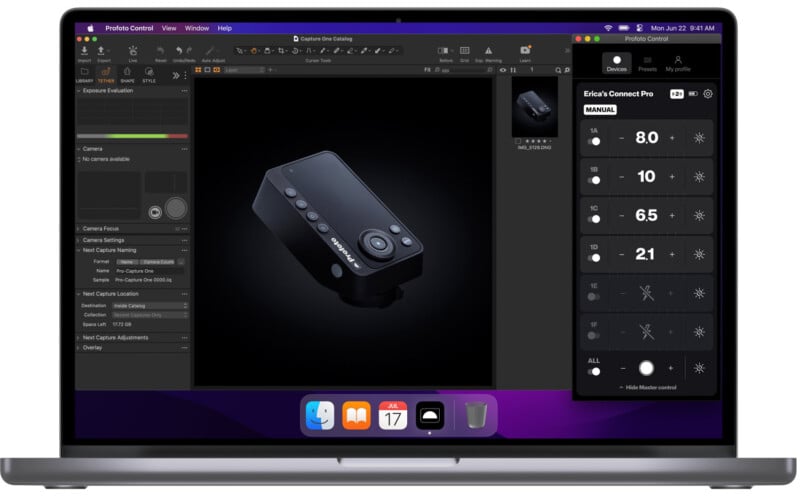Increase group 1D power with plus
The width and height of the screenshot is (800, 496).
pos(672,254)
